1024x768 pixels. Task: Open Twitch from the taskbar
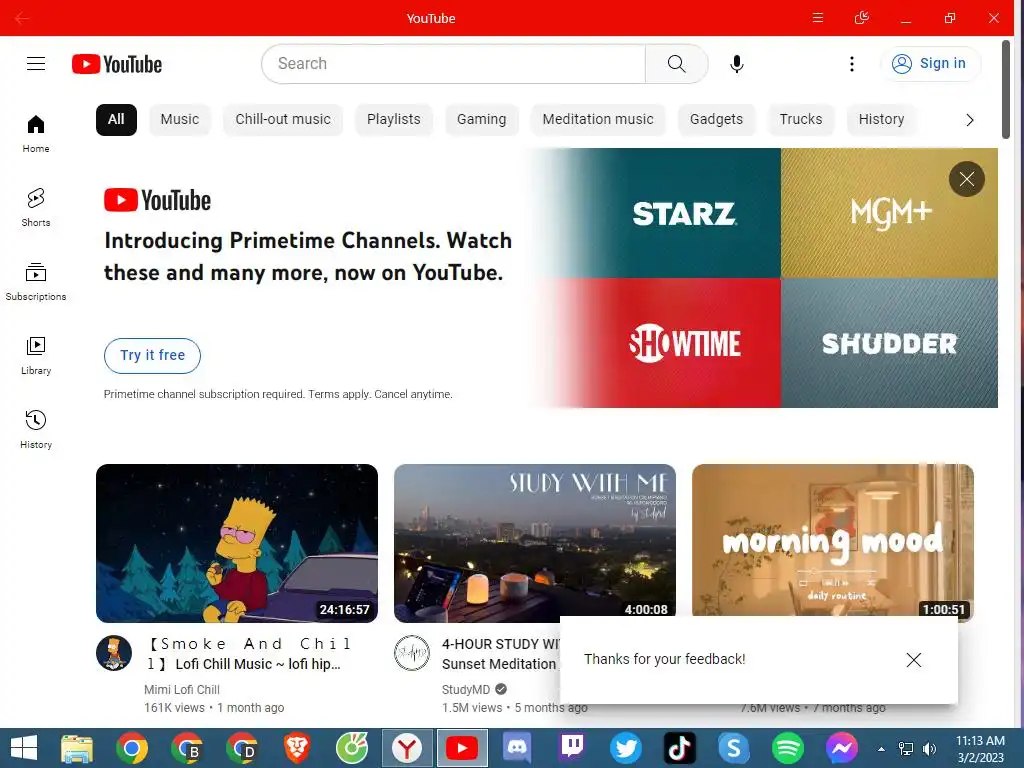(571, 748)
